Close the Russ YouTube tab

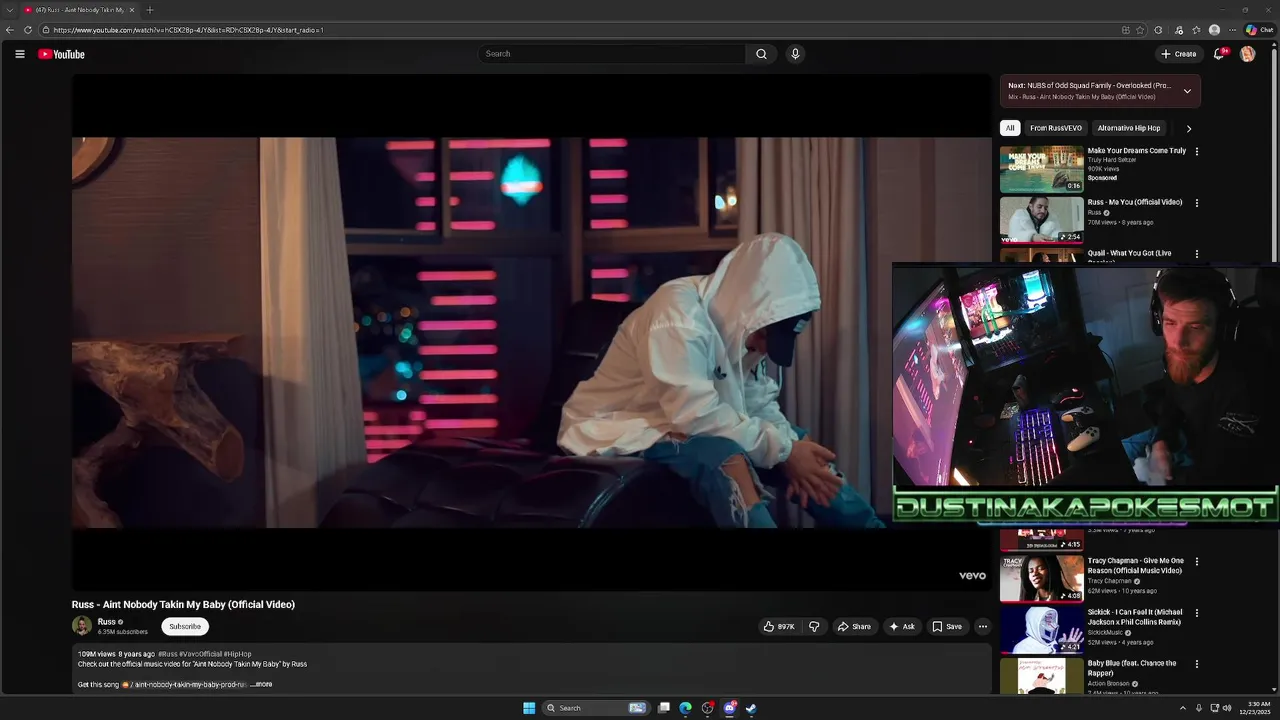tap(131, 10)
